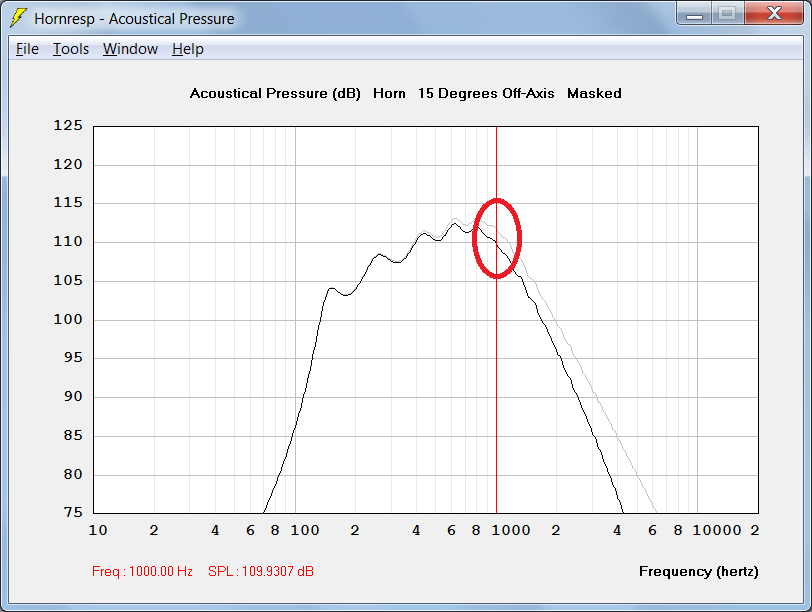Screen dimensions: 812x612
Task: Click the window title 'Hornresp - Acoustical Pressure'
Action: (x=134, y=19)
